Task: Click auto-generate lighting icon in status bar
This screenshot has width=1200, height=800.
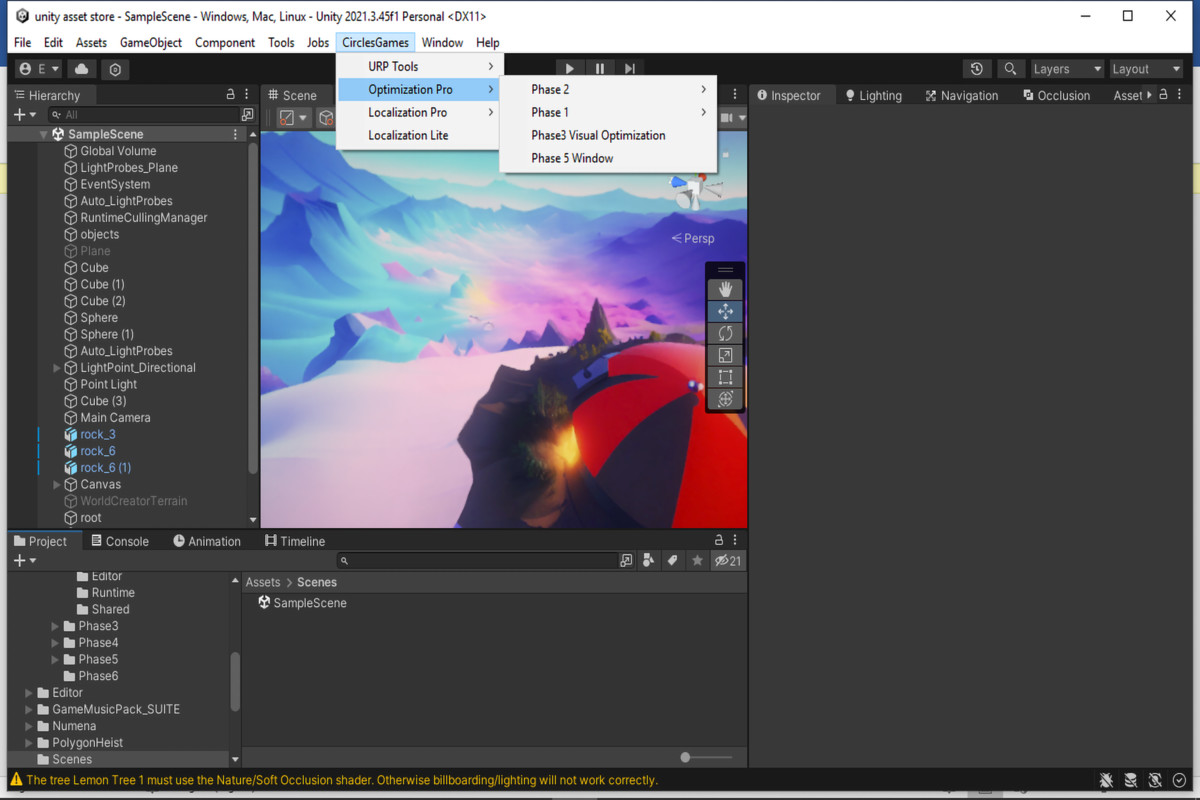Action: pyautogui.click(x=1155, y=780)
